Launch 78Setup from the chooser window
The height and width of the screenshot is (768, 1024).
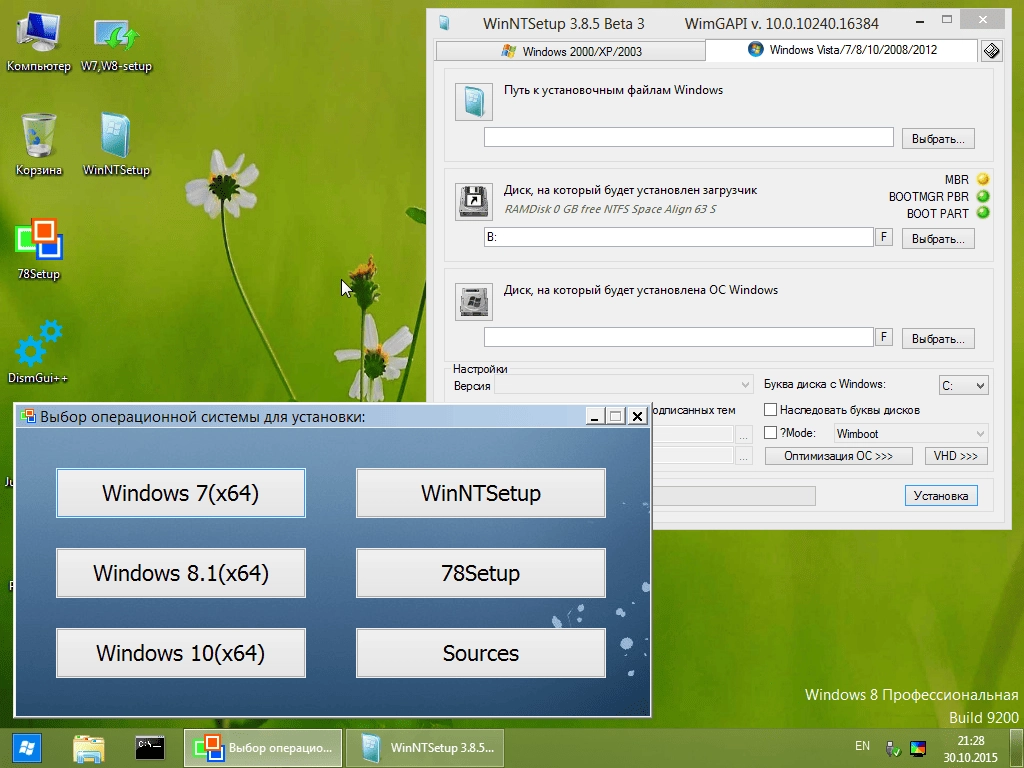tap(481, 573)
